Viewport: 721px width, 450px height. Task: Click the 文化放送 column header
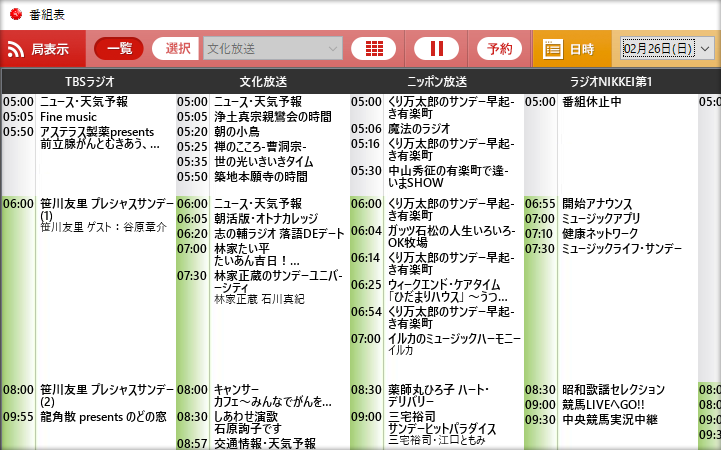(x=263, y=82)
